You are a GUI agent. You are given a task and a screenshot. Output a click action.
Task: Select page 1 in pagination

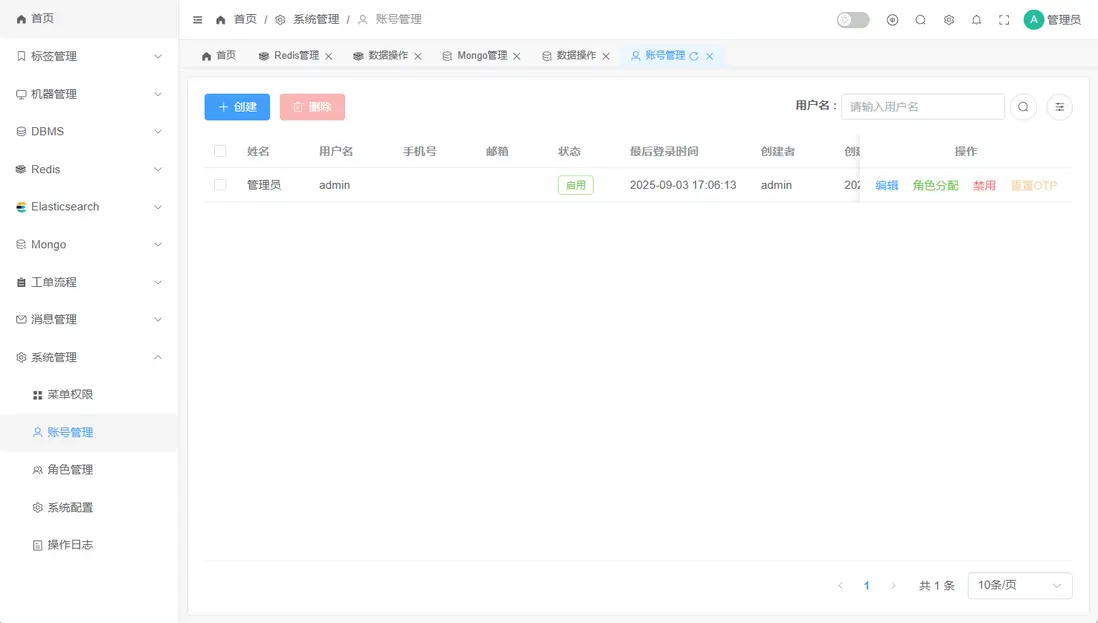866,585
